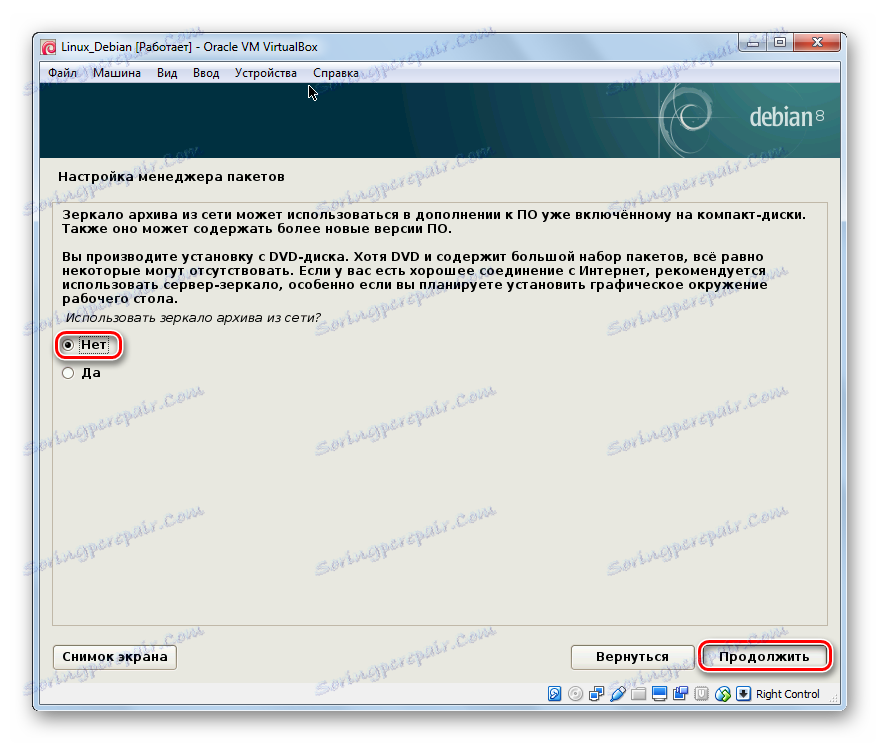Click the CPU virtualization chip status icon
880x744 pixels.
click(x=702, y=694)
